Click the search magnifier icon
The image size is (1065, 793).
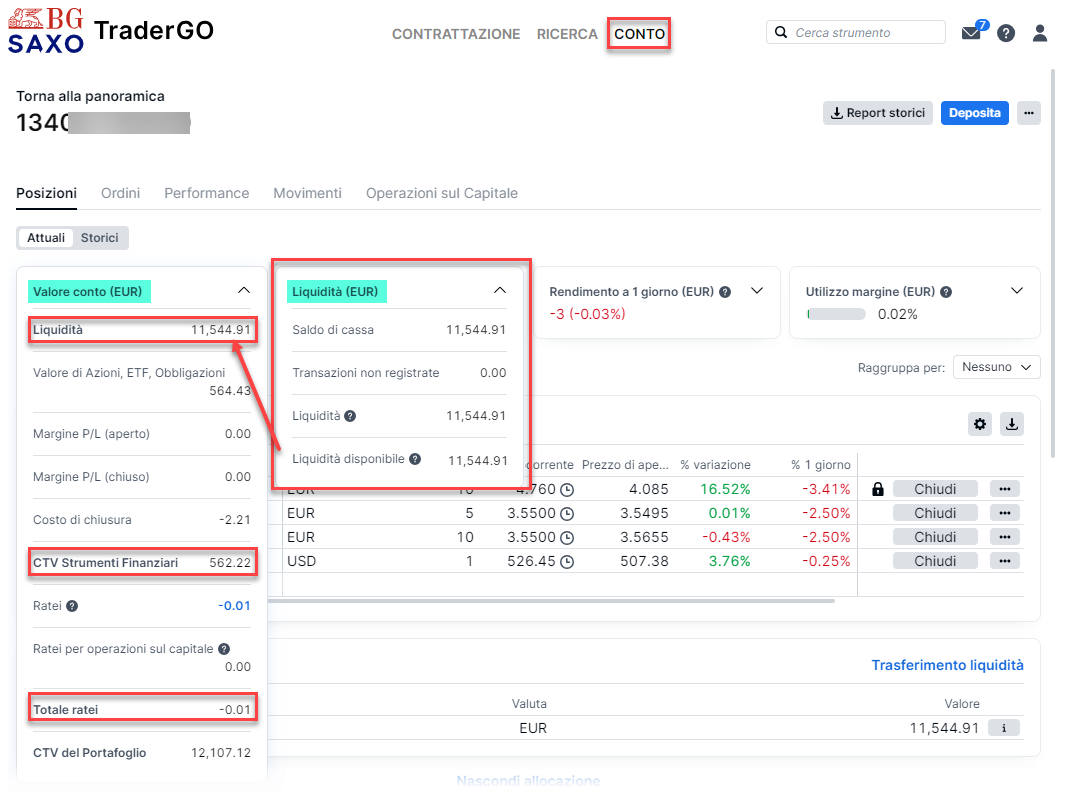[781, 32]
